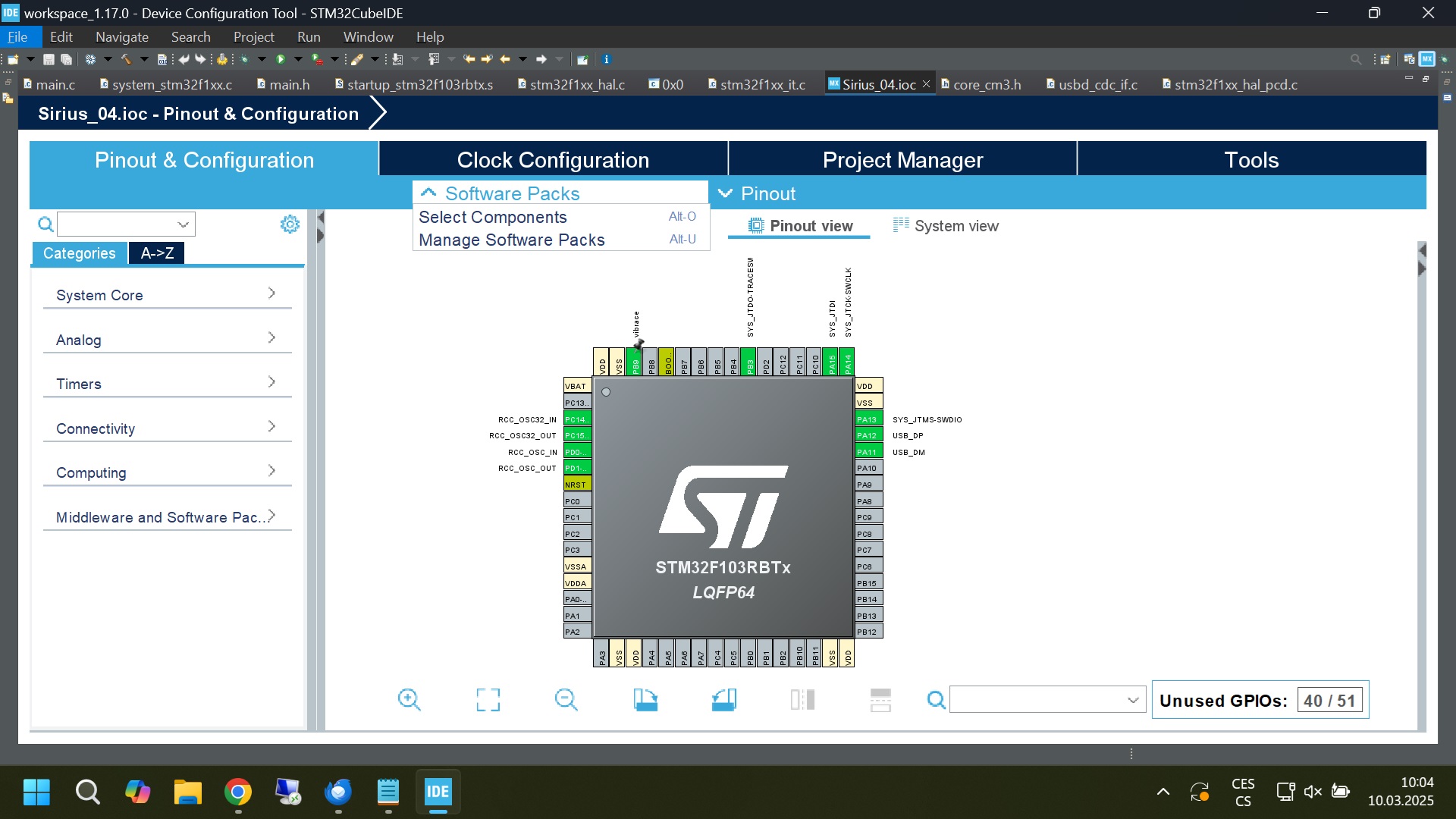Rotate the chip view clockwise
Viewport: 1456px width, 819px height.
(x=645, y=699)
